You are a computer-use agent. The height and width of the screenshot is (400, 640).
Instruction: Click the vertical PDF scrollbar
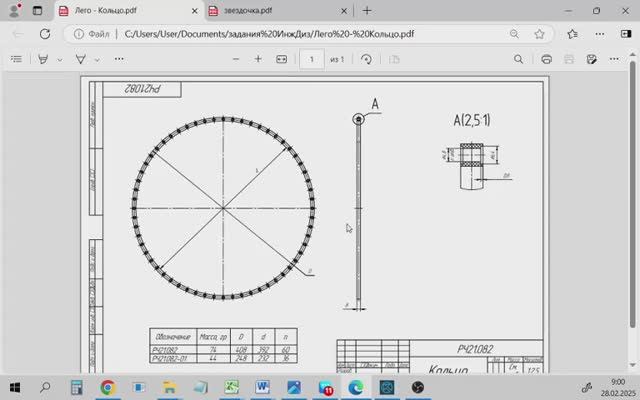click(633, 192)
